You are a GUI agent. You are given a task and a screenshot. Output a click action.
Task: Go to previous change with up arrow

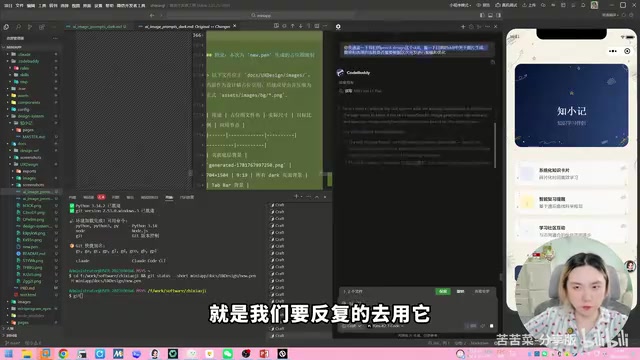(293, 26)
